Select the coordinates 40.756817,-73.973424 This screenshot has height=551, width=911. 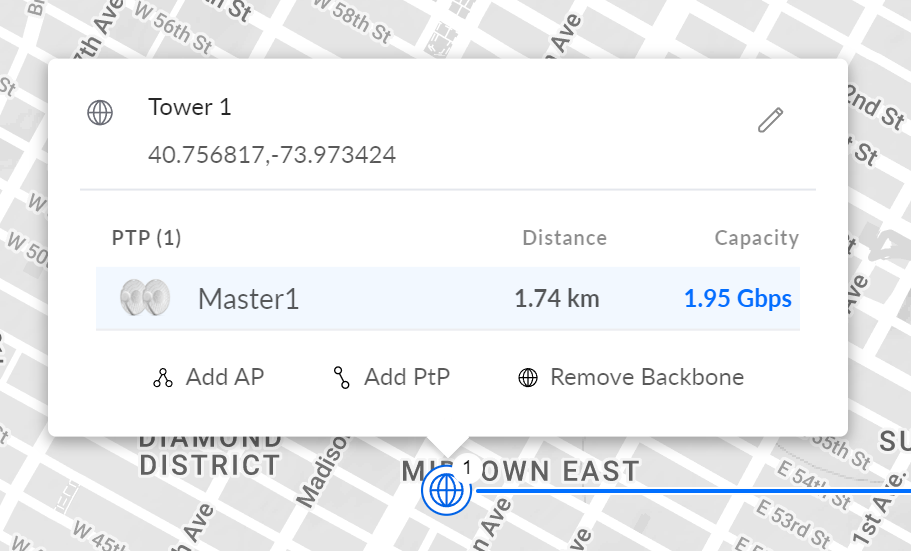tap(272, 155)
